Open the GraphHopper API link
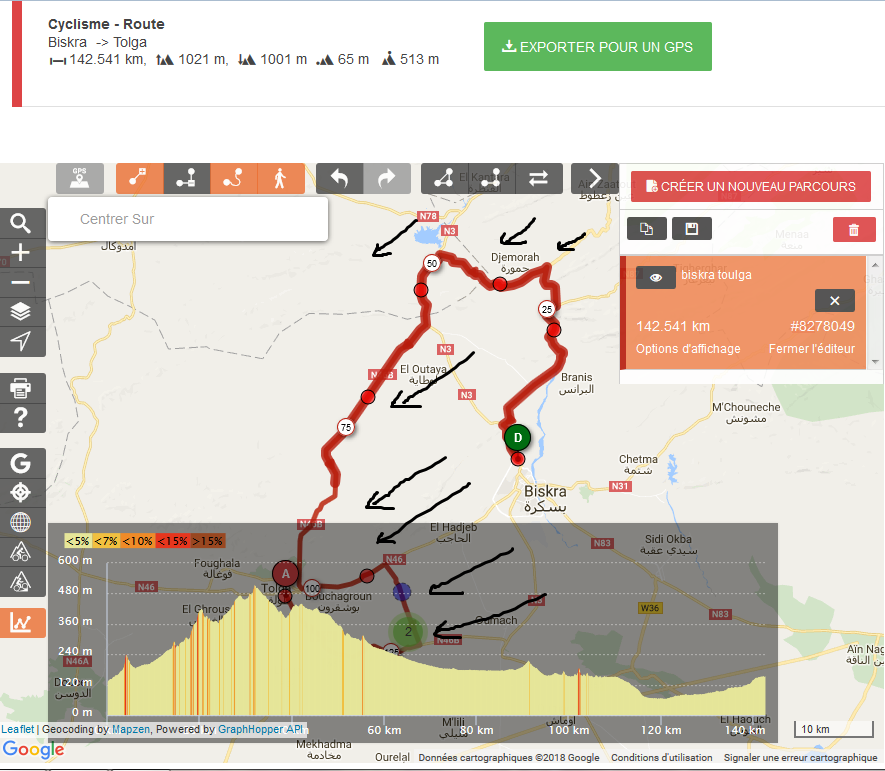 click(x=260, y=729)
